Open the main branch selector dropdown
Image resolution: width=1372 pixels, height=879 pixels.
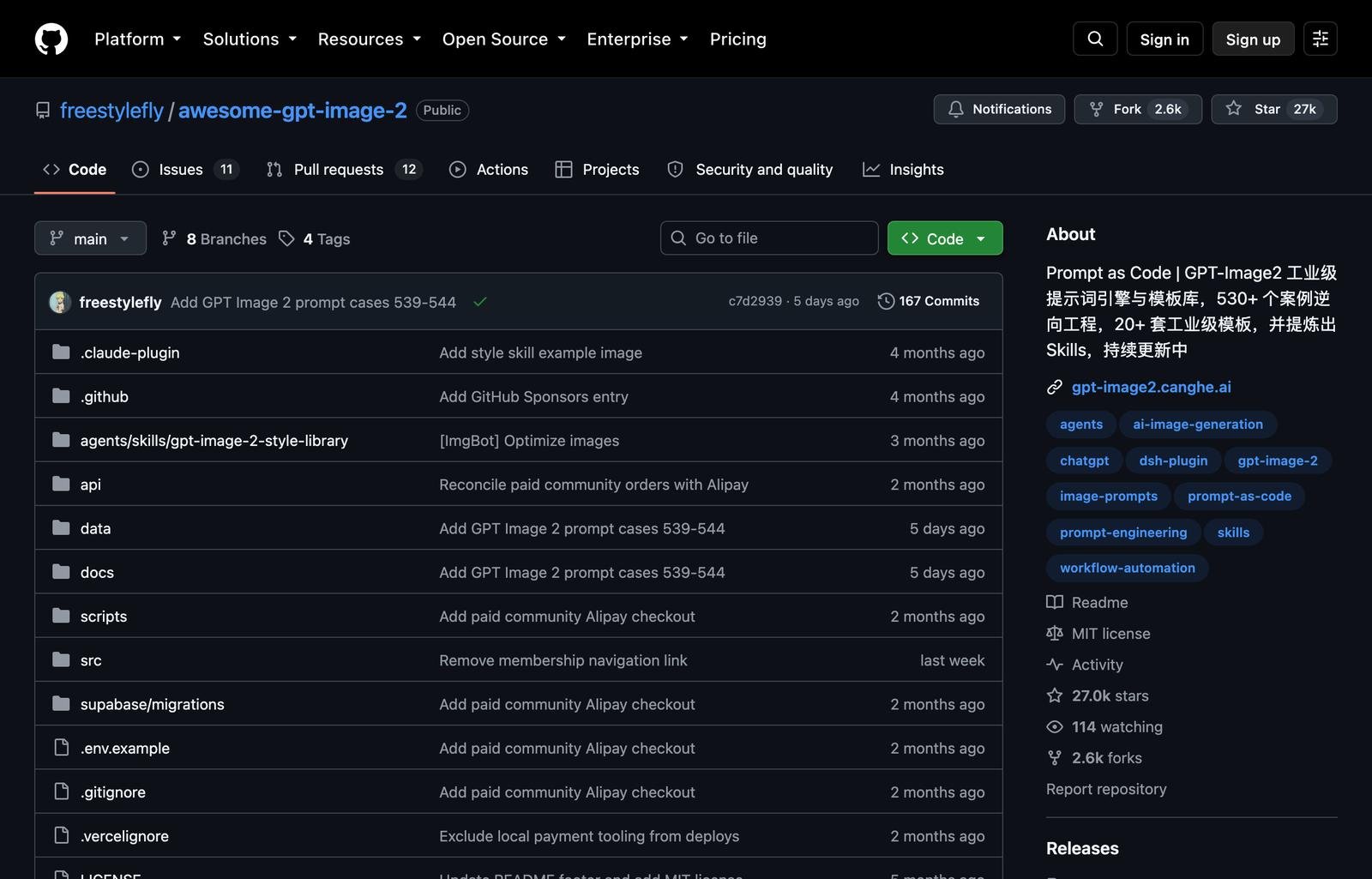90,238
